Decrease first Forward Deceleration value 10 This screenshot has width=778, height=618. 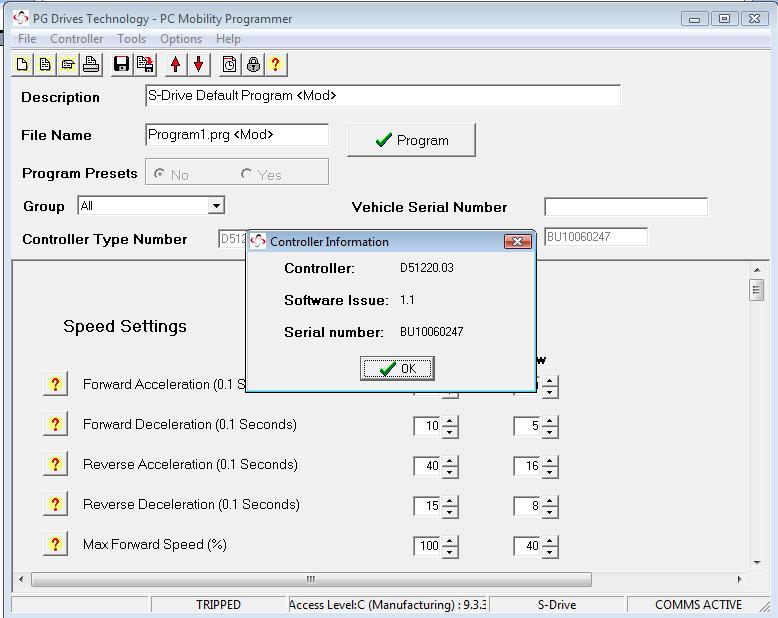pyautogui.click(x=450, y=432)
